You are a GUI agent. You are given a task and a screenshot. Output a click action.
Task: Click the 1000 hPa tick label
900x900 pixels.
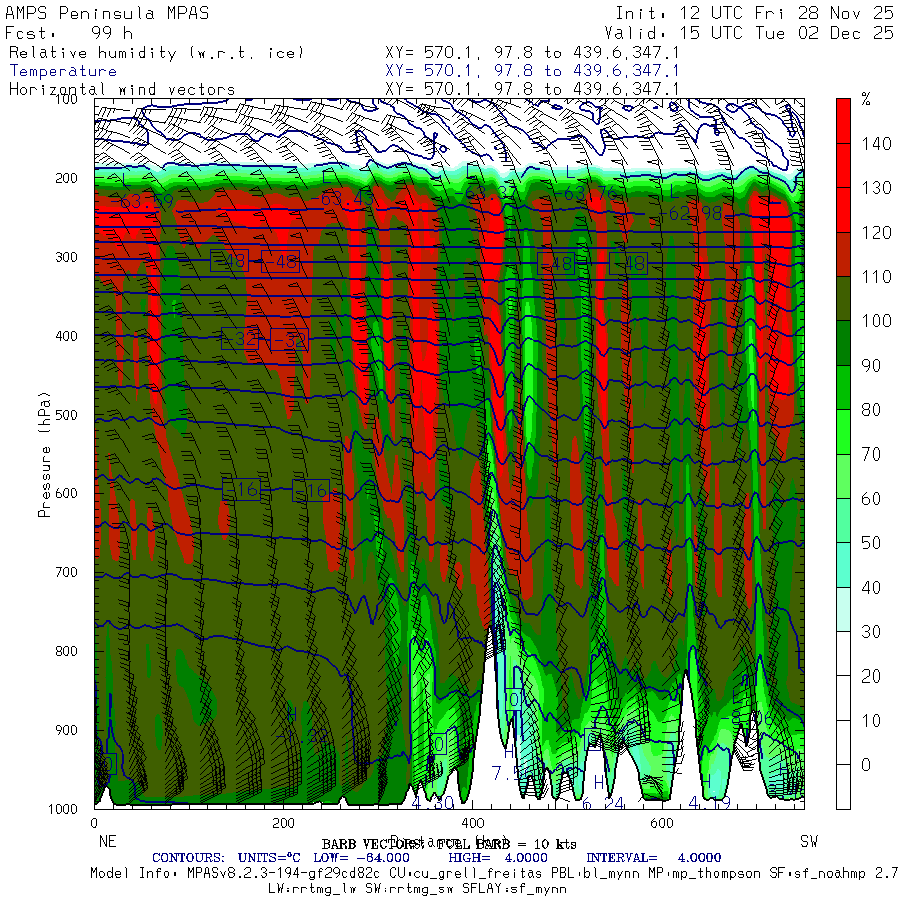[x=63, y=809]
